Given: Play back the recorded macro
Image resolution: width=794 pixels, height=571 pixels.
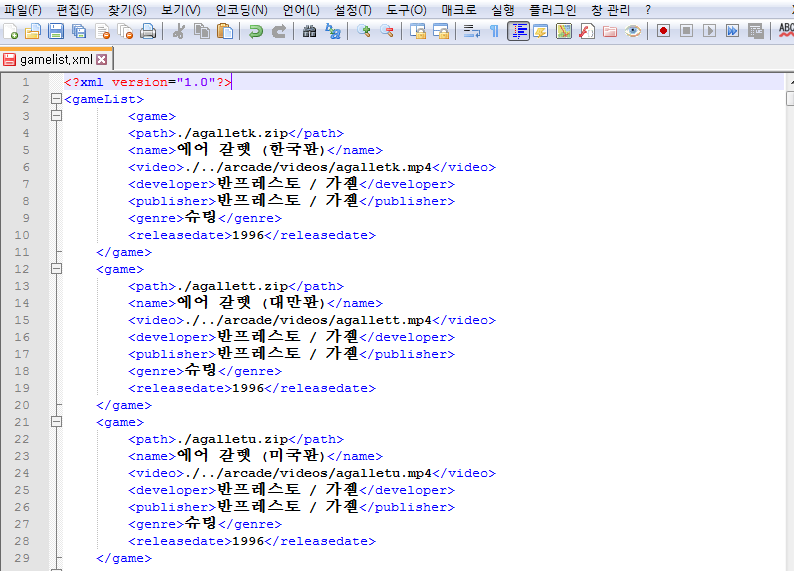Looking at the screenshot, I should pos(709,31).
